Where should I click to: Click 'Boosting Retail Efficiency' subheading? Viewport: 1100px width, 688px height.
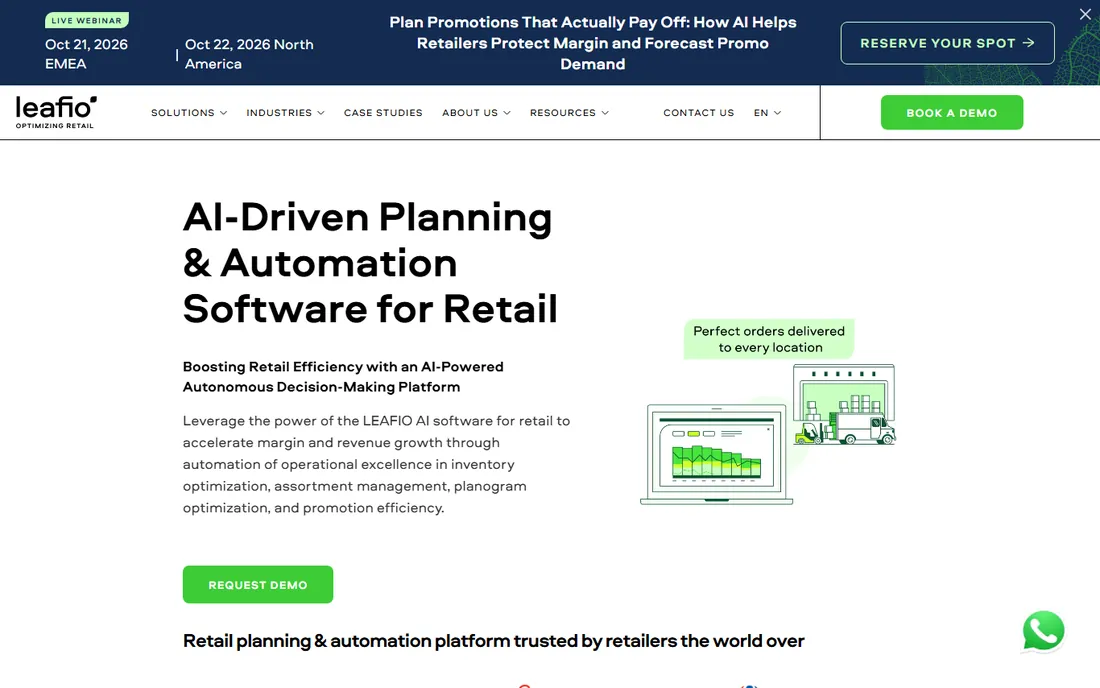[343, 377]
